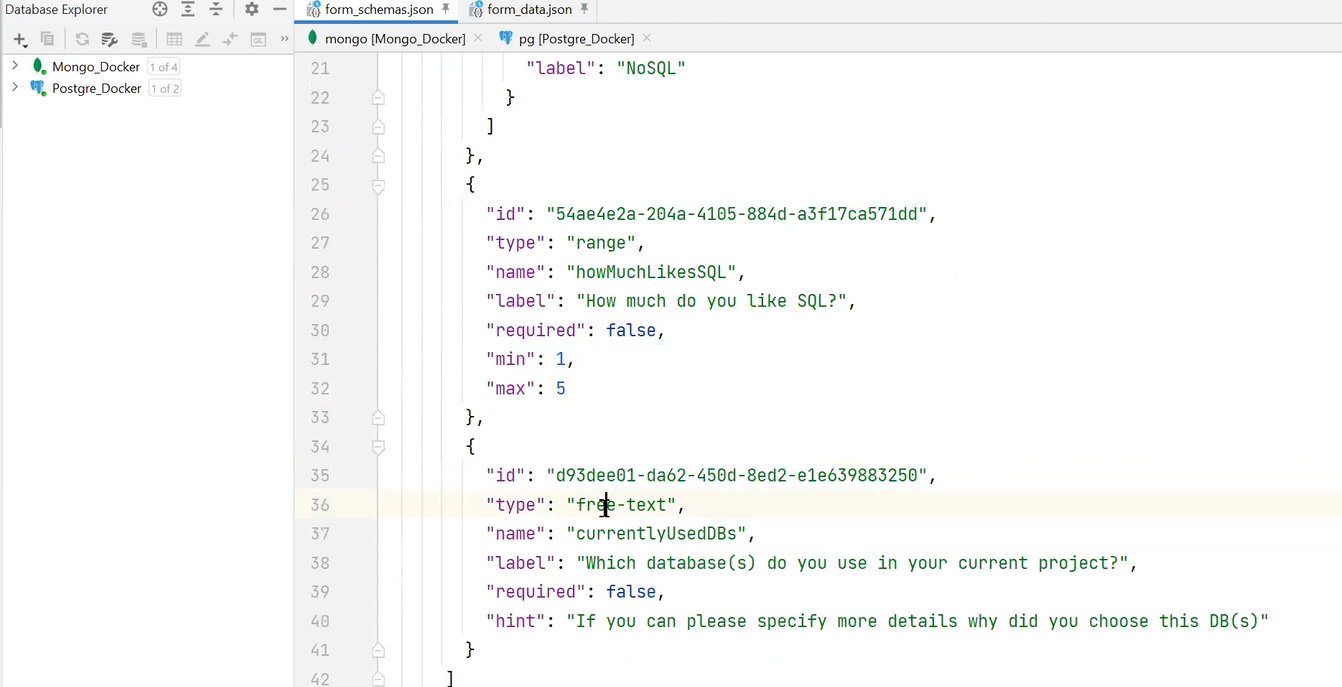Disconnect the selected database

[138, 39]
